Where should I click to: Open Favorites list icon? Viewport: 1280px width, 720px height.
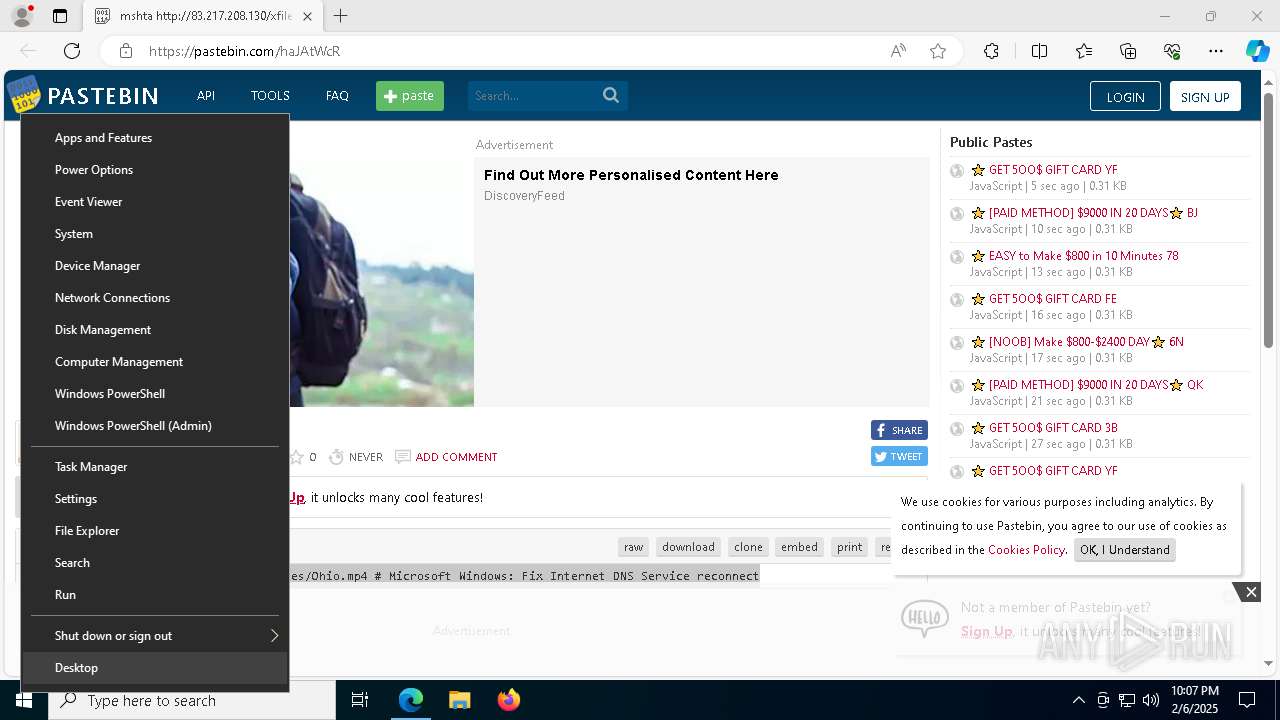[x=1084, y=51]
